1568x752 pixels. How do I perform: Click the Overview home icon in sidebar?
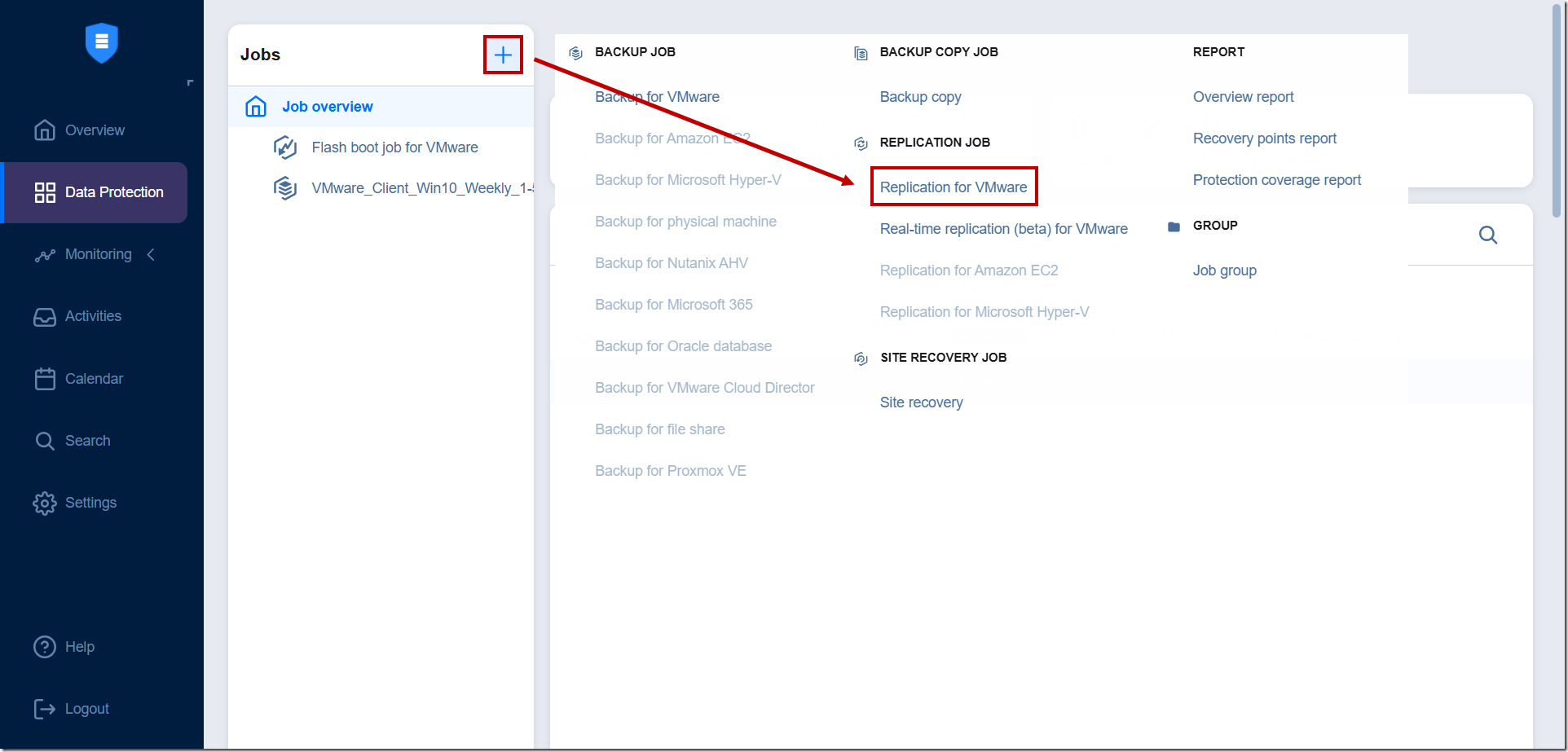tap(45, 130)
